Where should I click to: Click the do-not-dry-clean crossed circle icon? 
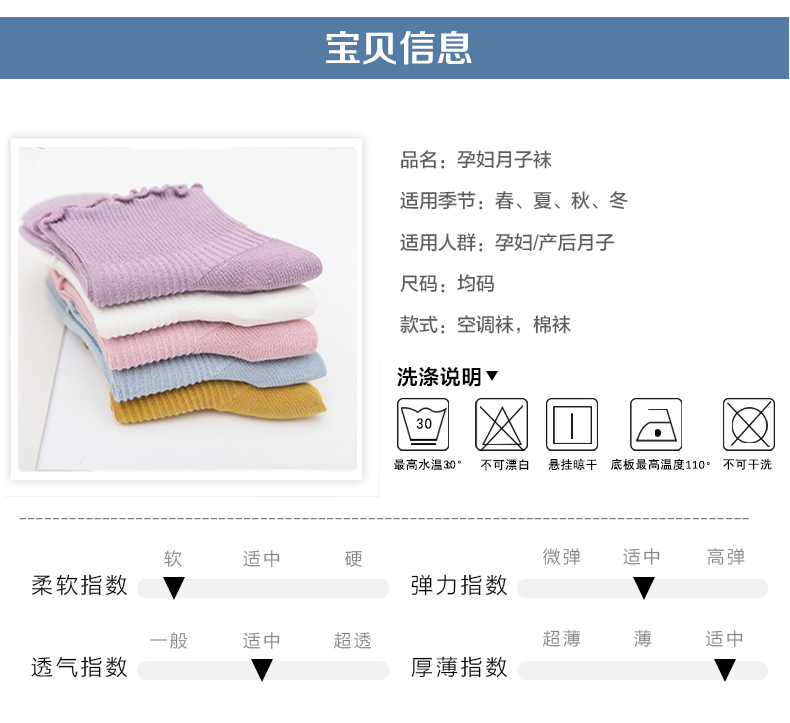749,425
